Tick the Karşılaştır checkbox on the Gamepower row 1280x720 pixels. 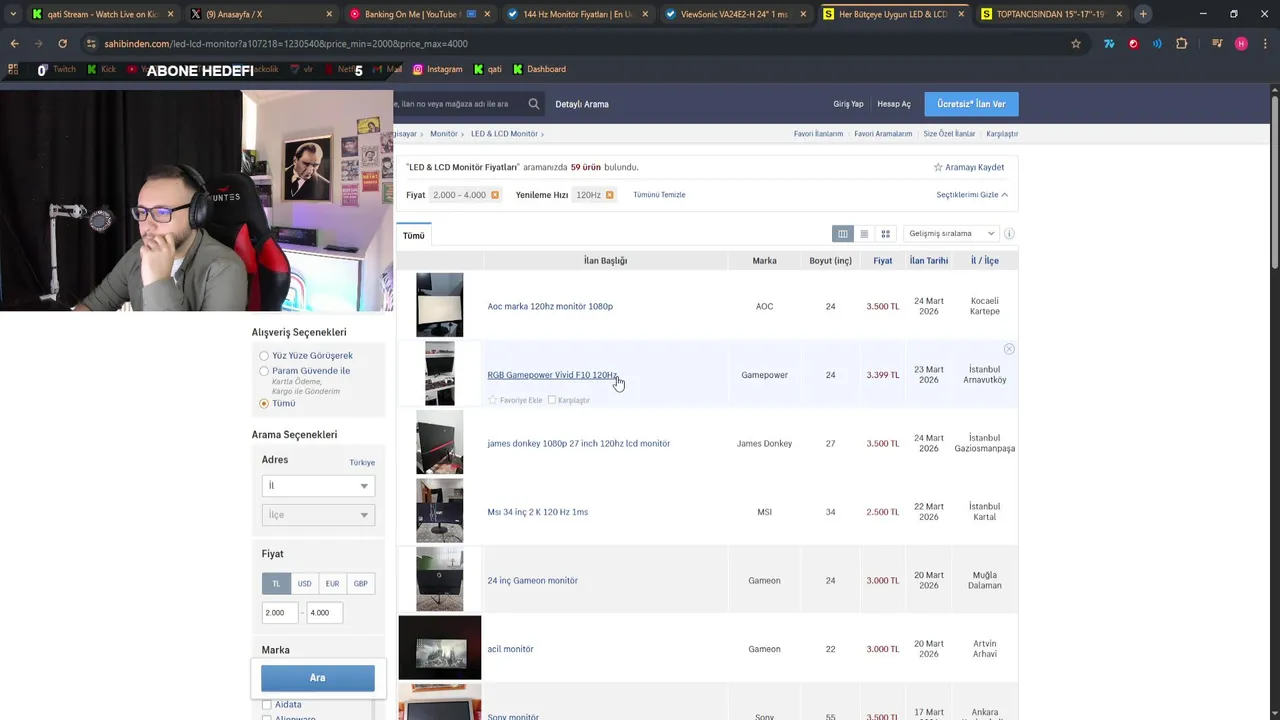click(551, 400)
